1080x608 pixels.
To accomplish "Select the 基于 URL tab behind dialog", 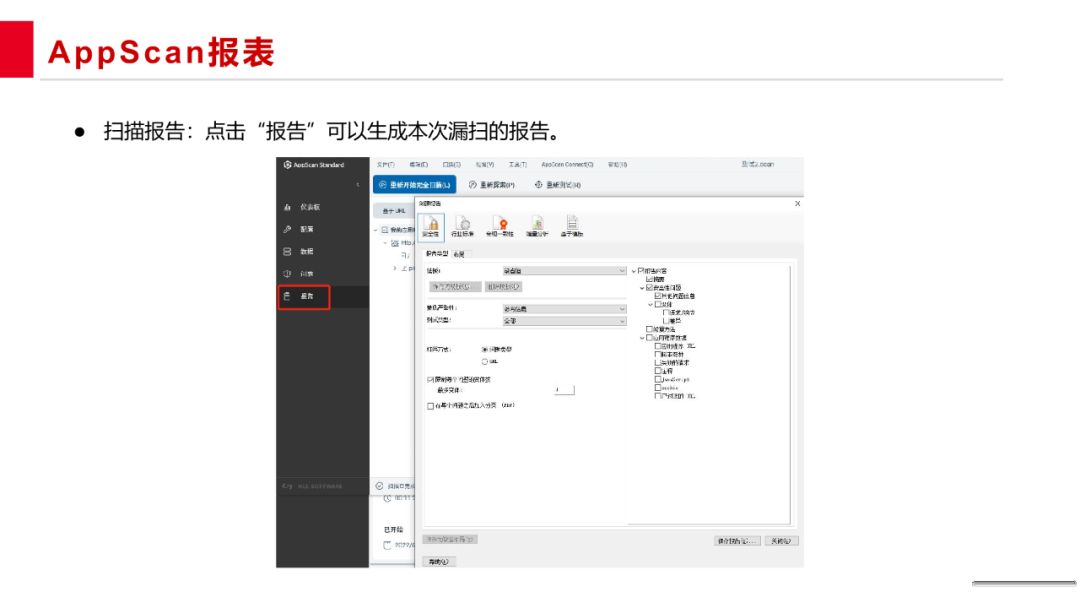I will (394, 211).
